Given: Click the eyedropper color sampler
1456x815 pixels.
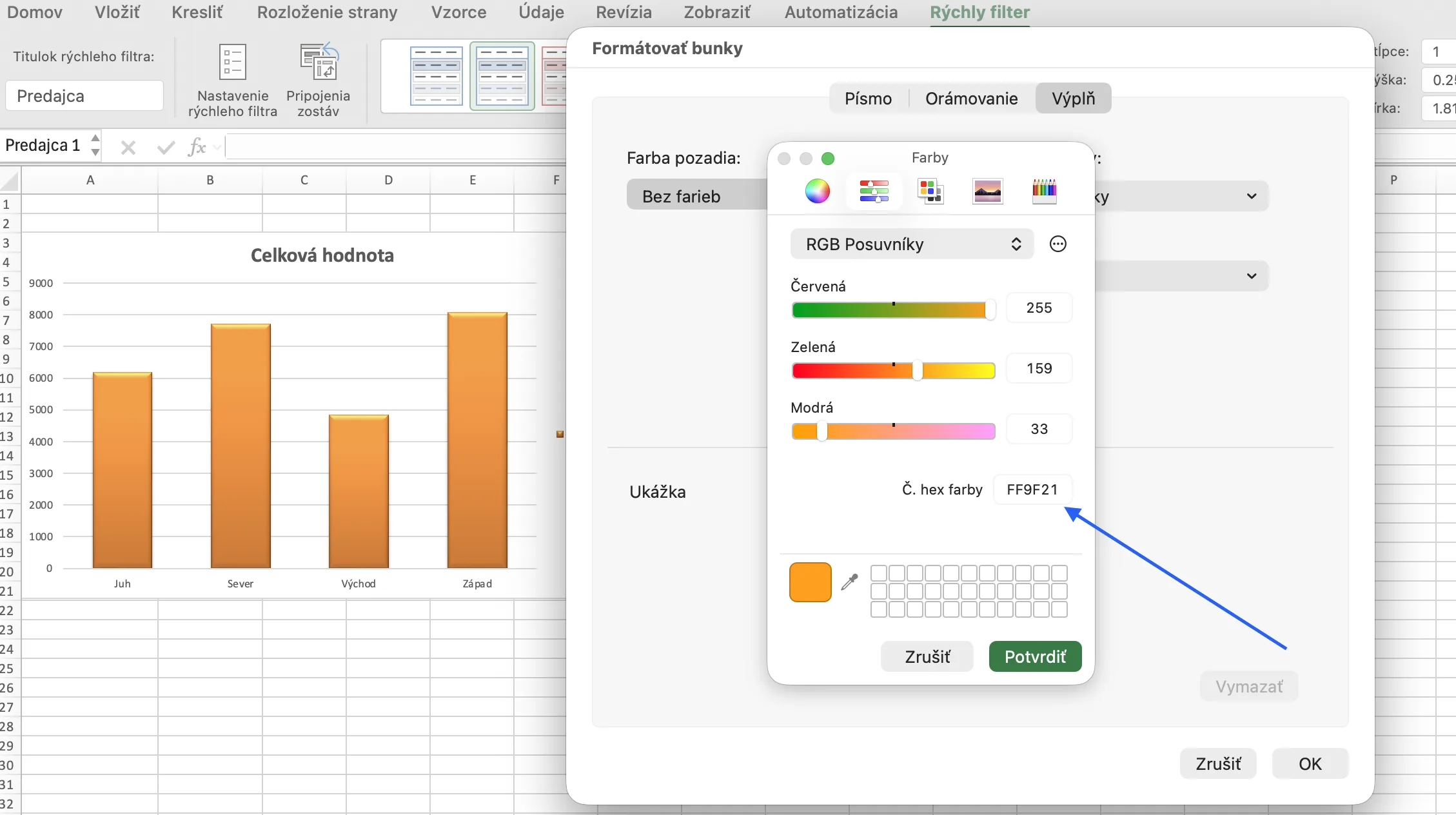Looking at the screenshot, I should pyautogui.click(x=850, y=582).
